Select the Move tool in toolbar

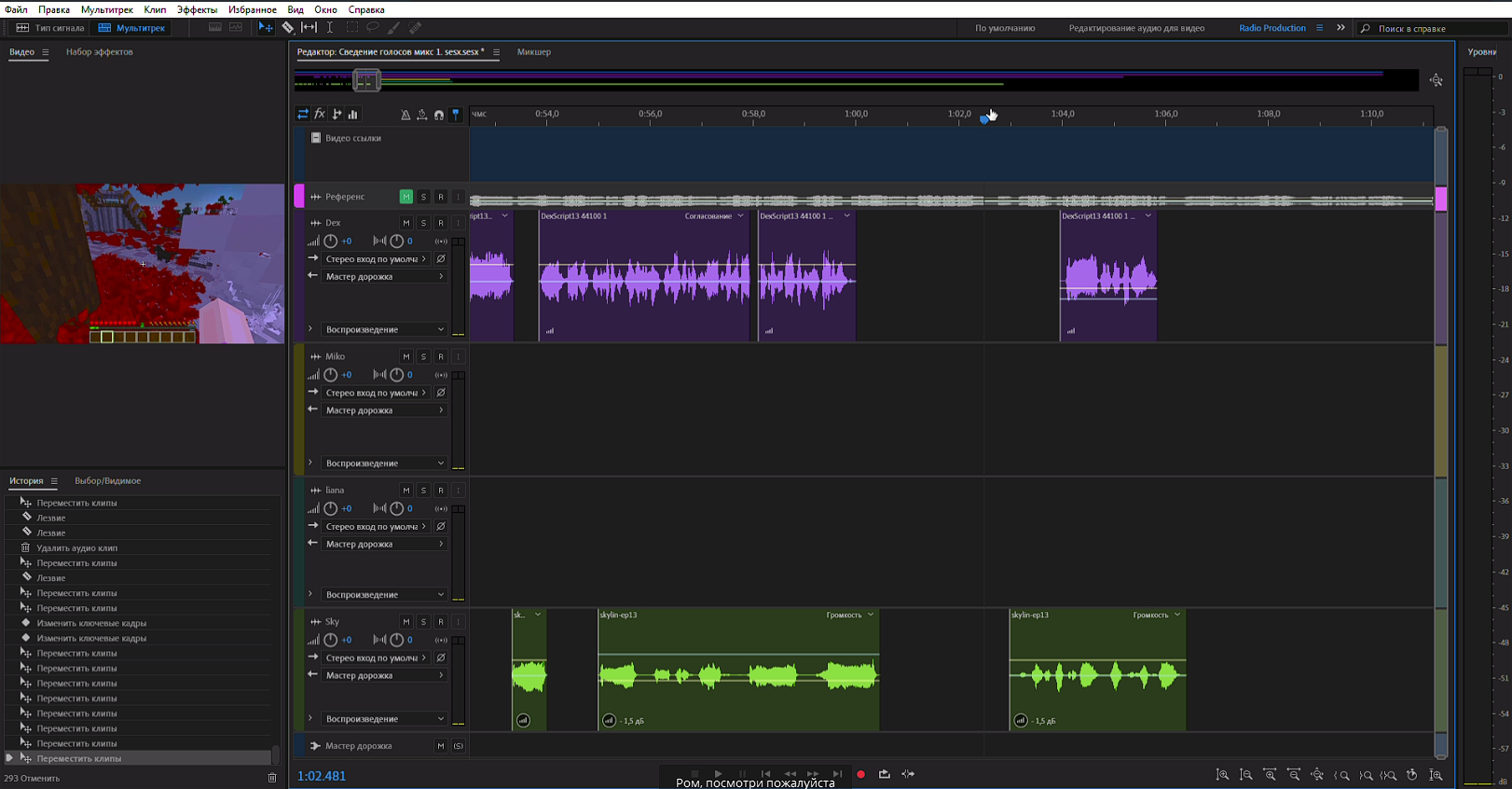point(266,28)
